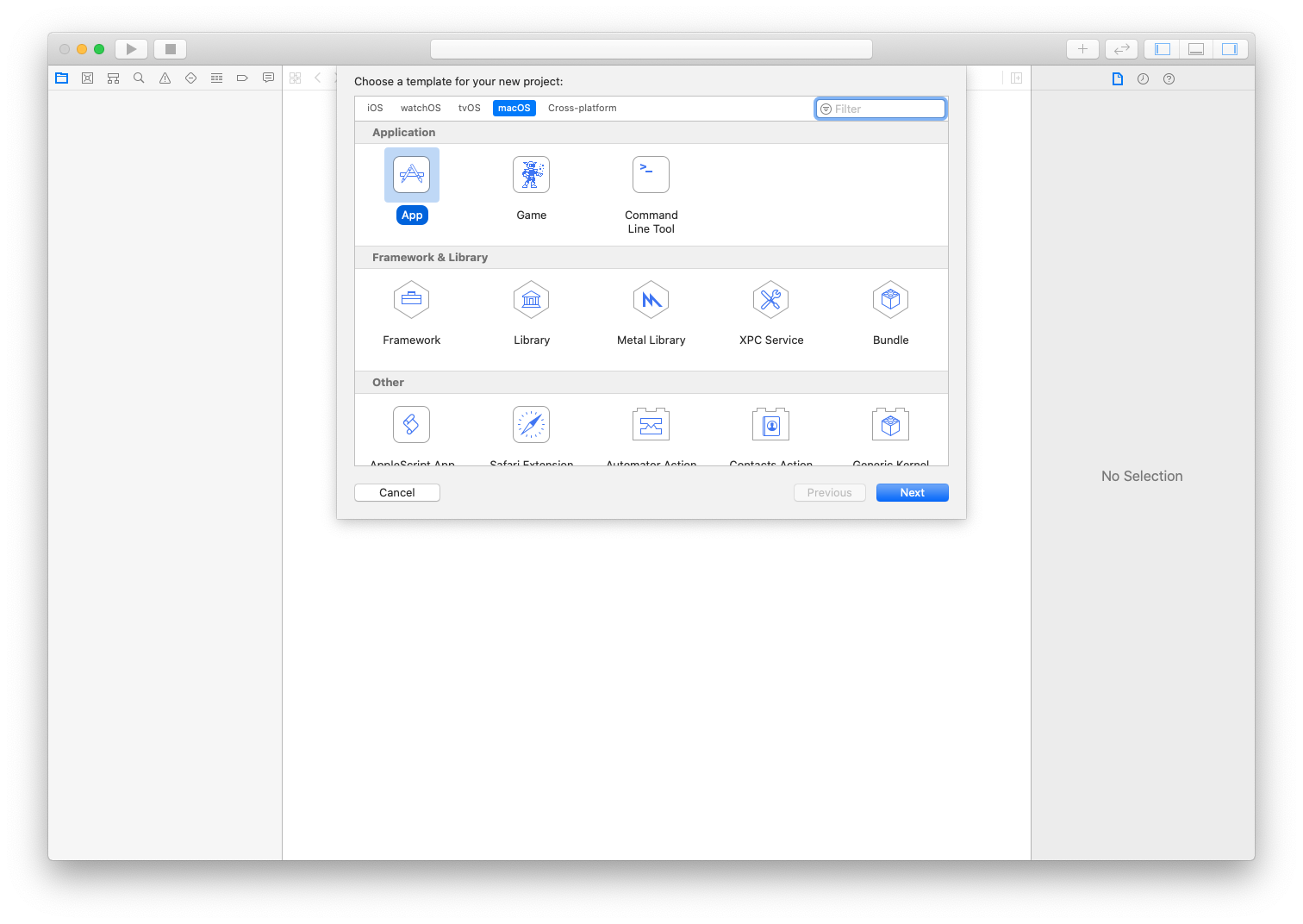Screen dimensions: 1303x924
Task: Select the AppleScript App template icon
Action: [x=412, y=425]
